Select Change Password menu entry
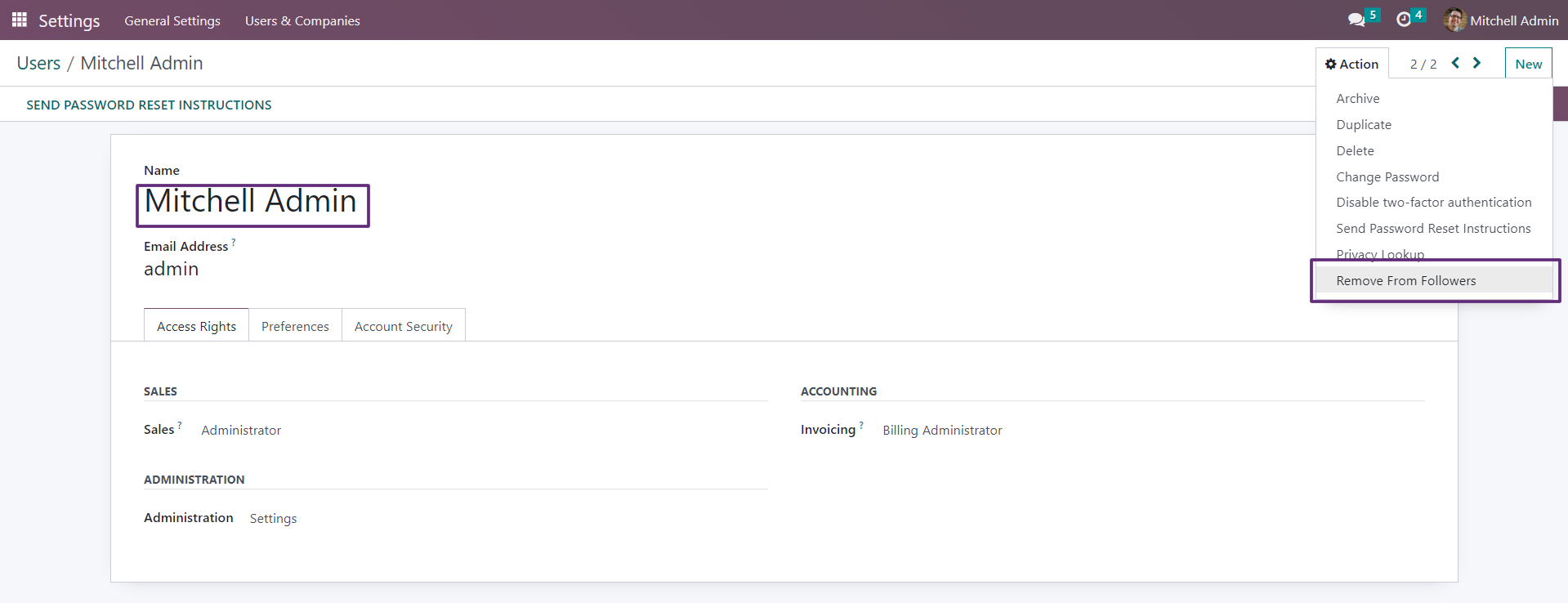This screenshot has width=1568, height=603. (1434, 176)
